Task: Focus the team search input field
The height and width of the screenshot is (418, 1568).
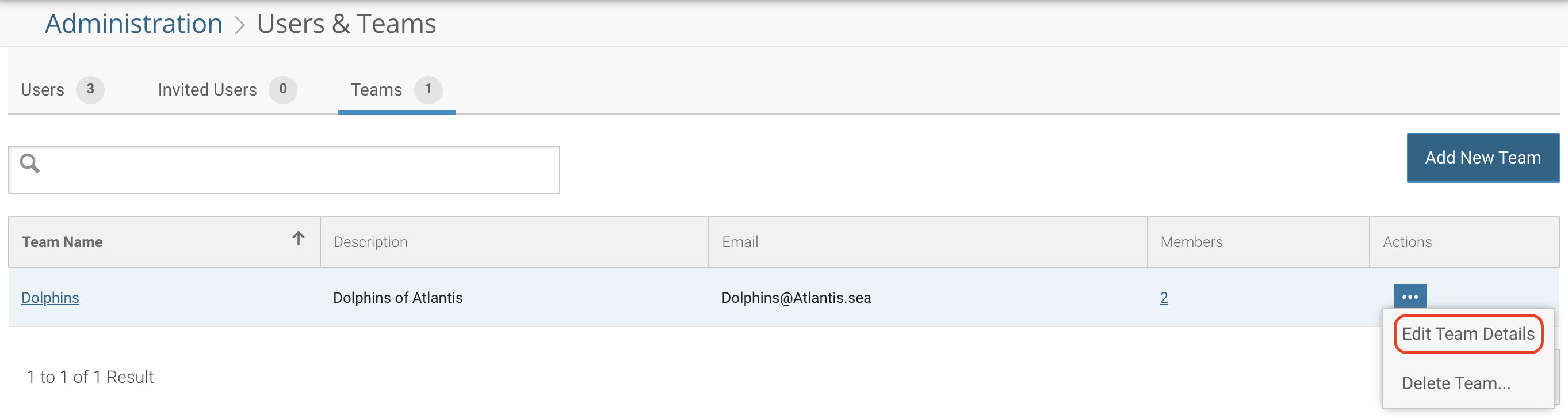Action: point(284,170)
